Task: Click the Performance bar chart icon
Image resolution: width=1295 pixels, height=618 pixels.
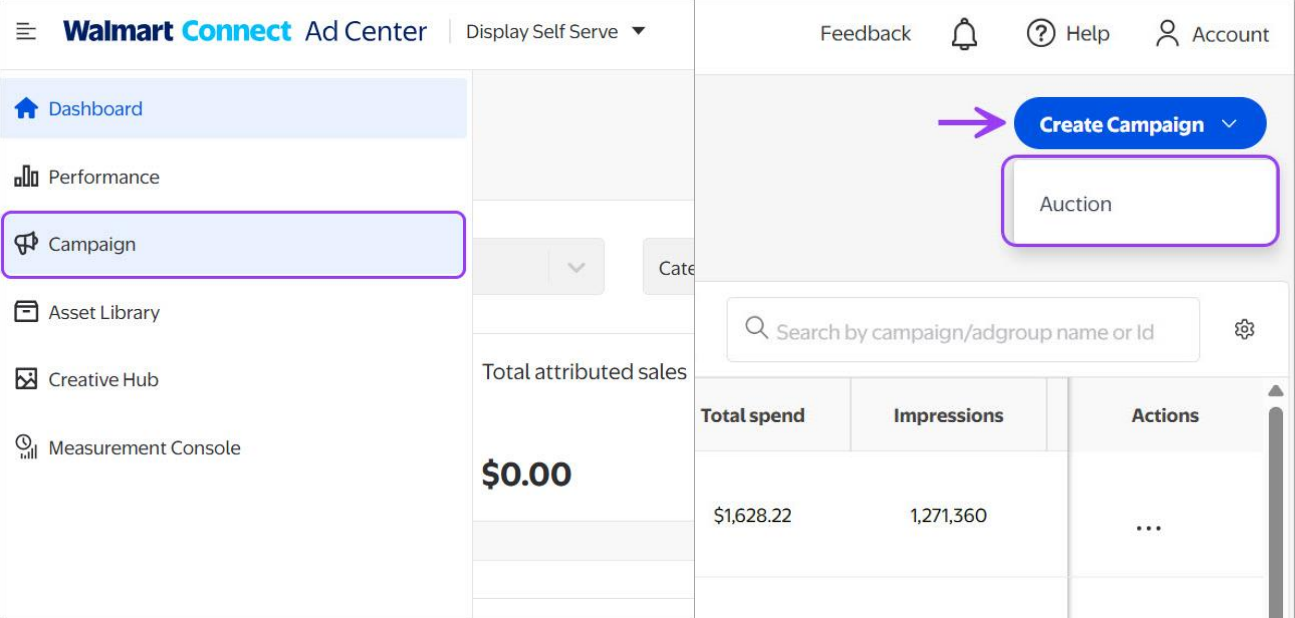Action: [26, 177]
